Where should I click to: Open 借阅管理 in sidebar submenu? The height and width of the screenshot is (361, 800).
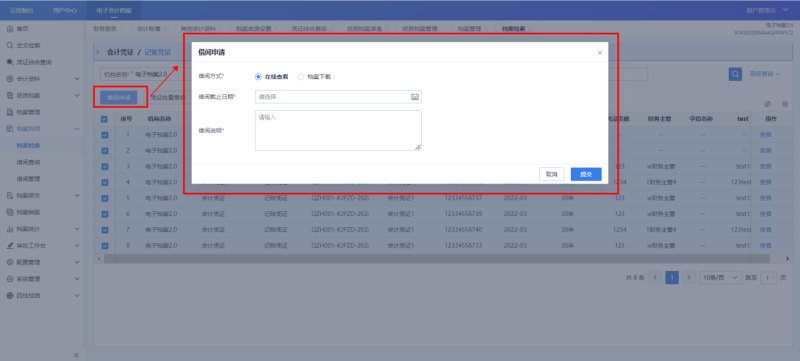tap(29, 179)
